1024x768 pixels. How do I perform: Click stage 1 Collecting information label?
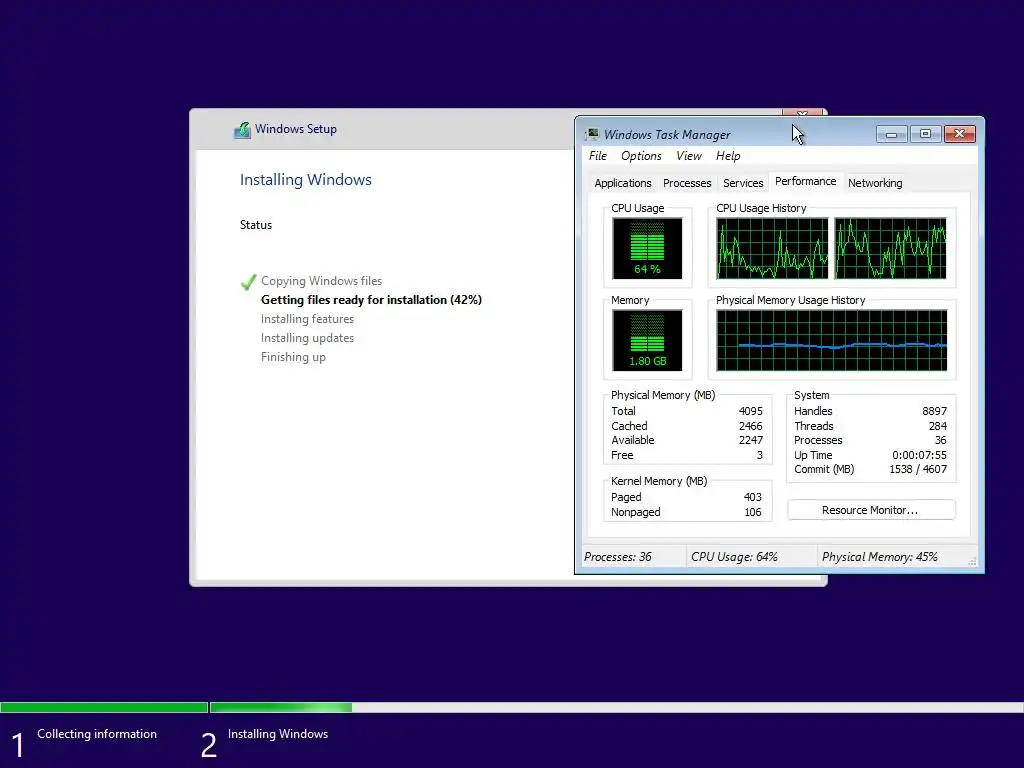click(97, 734)
